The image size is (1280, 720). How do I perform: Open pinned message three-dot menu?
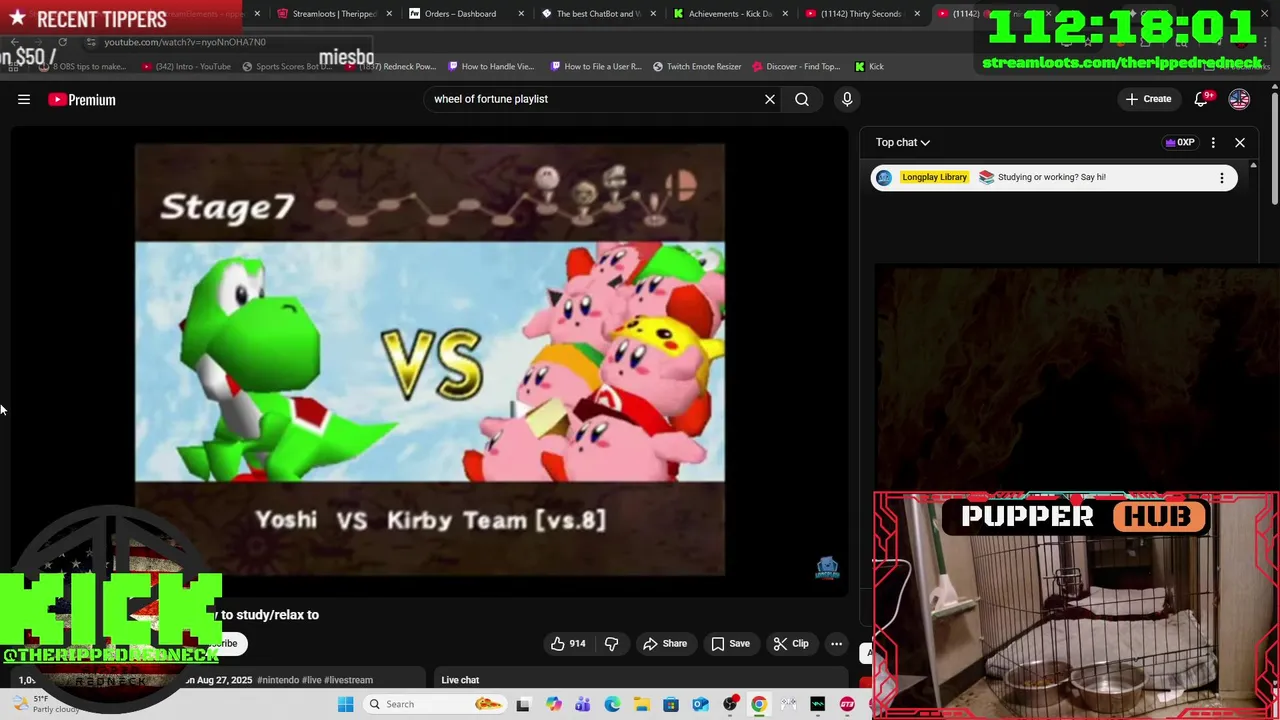(1221, 178)
